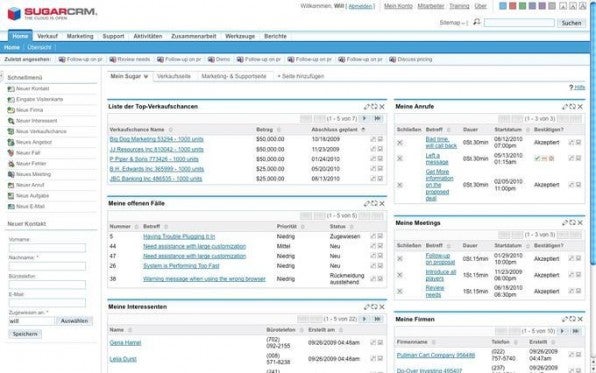Sort by Abschluss geplant column
The height and width of the screenshot is (373, 596).
click(334, 130)
